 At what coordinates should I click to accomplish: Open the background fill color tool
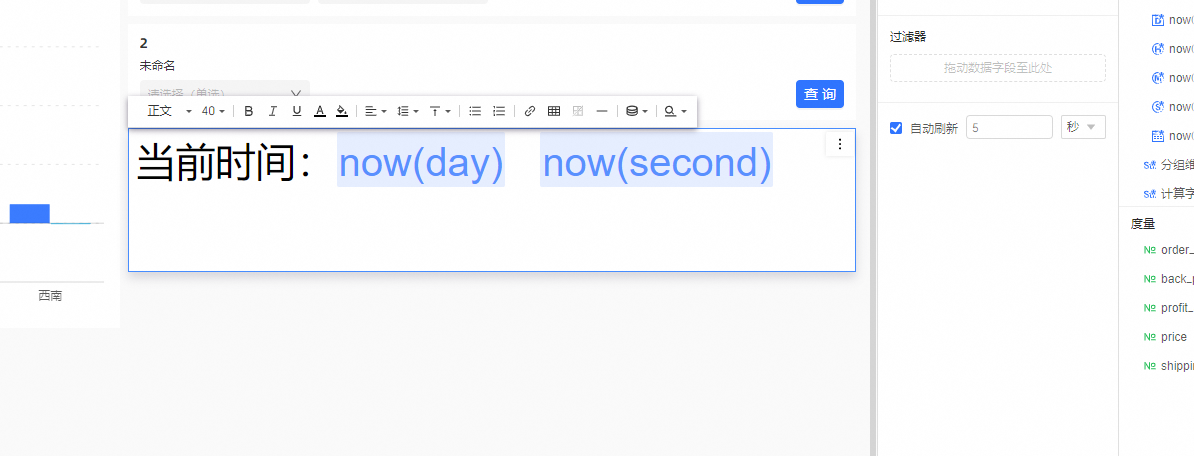342,111
